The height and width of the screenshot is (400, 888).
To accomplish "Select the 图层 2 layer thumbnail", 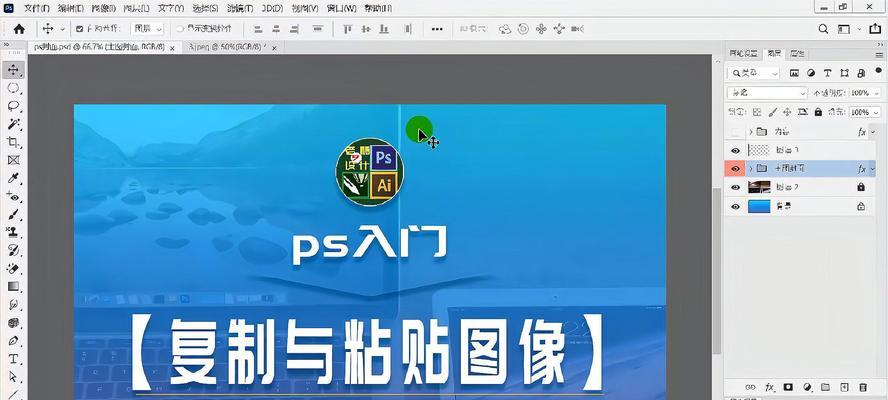I will [x=759, y=188].
